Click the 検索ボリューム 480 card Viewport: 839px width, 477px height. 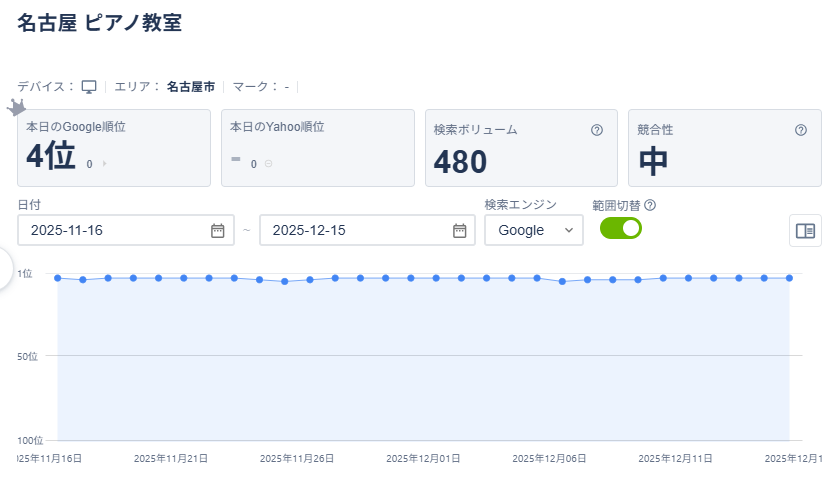[x=520, y=147]
